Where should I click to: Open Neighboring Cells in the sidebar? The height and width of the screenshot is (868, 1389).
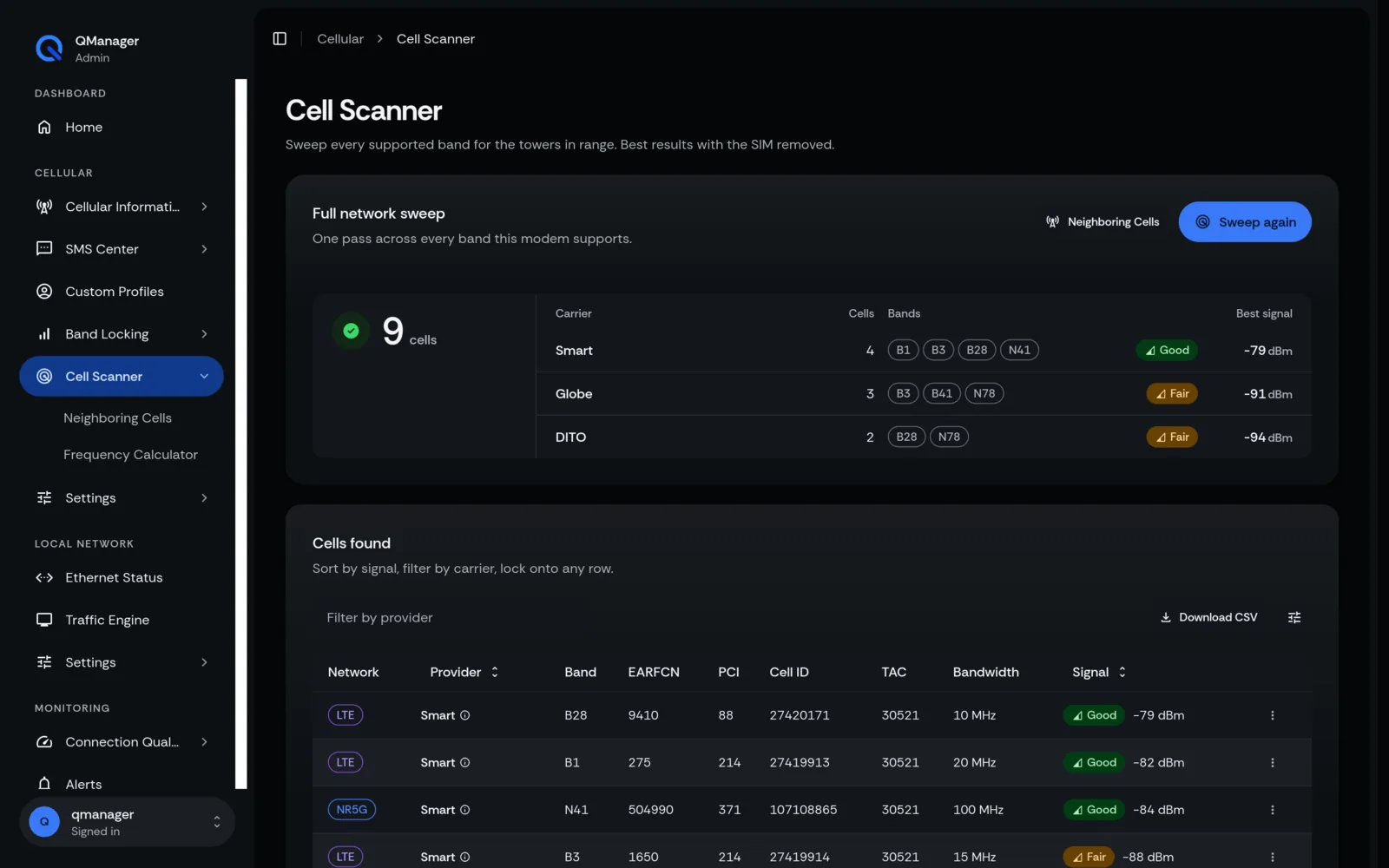[x=117, y=418]
